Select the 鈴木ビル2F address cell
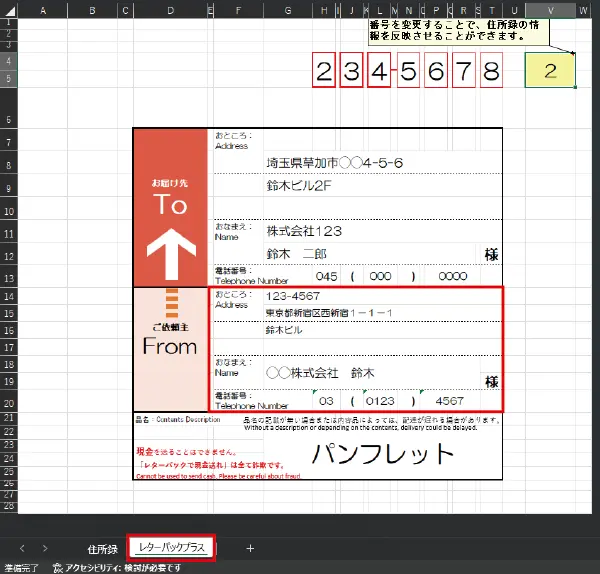This screenshot has width=600, height=574. [298, 186]
